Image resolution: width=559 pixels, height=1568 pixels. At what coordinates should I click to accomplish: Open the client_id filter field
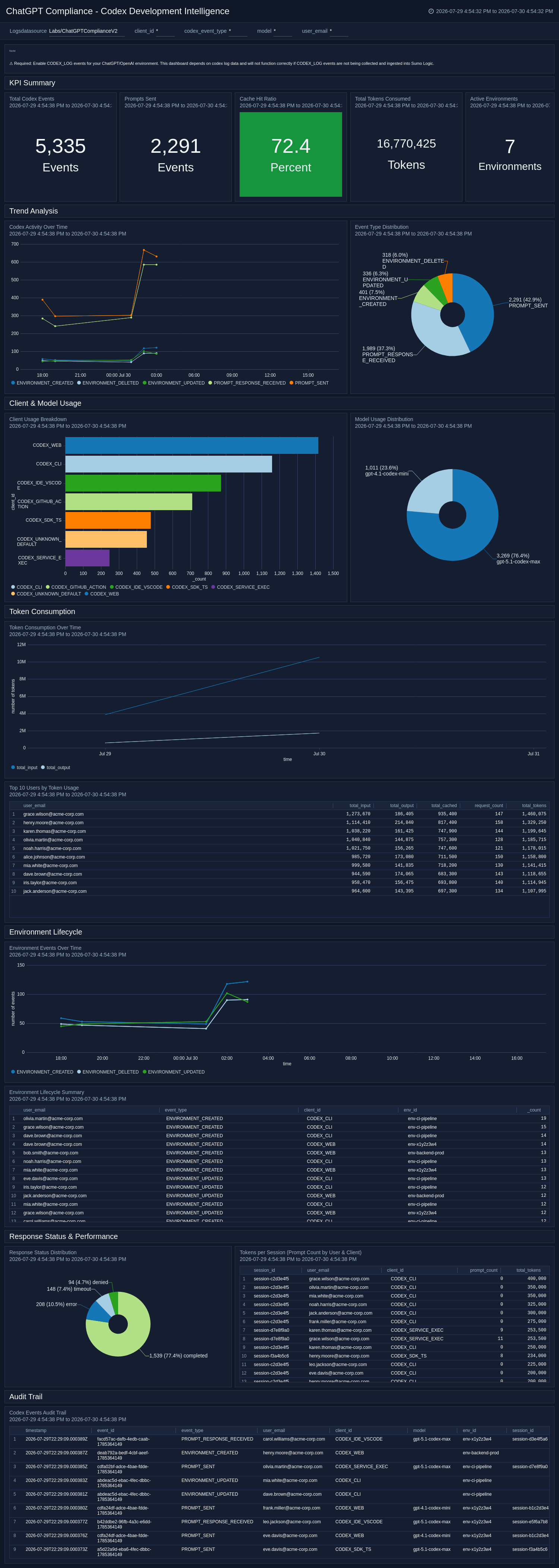point(165,31)
